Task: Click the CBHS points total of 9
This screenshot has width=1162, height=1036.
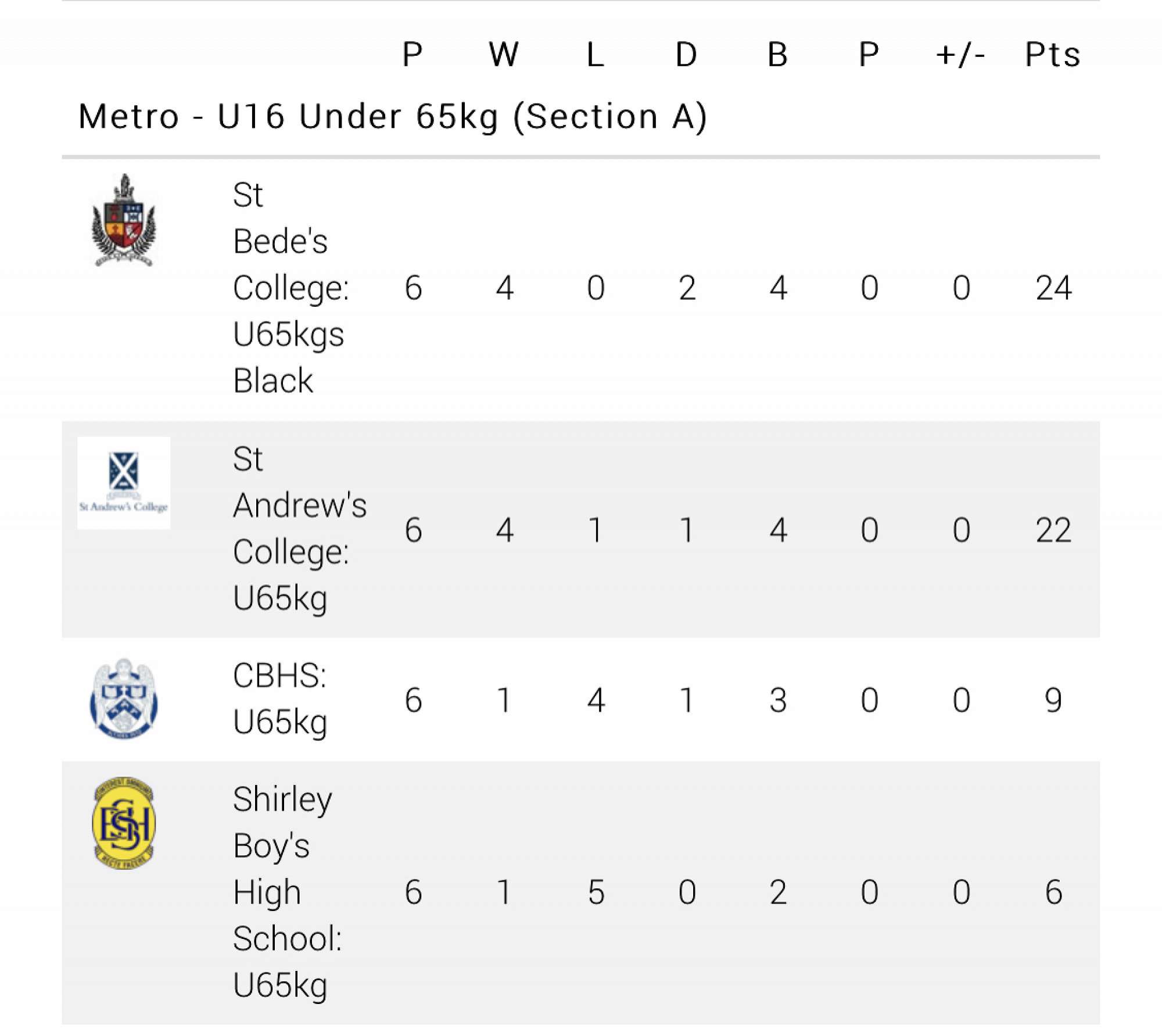Action: coord(1053,700)
